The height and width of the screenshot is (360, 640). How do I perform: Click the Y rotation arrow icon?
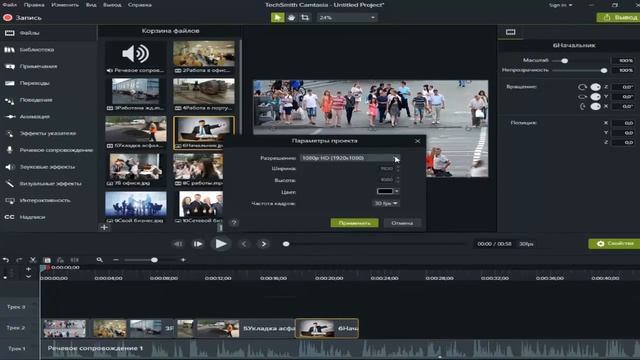[x=582, y=97]
